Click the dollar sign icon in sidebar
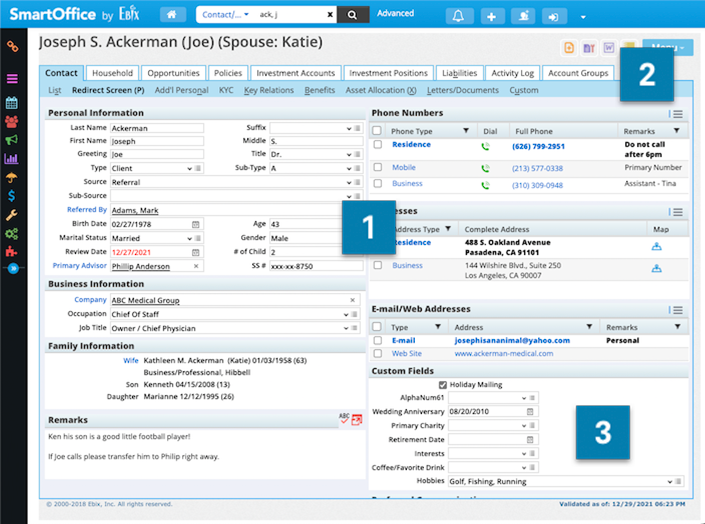705x524 pixels. (12, 196)
